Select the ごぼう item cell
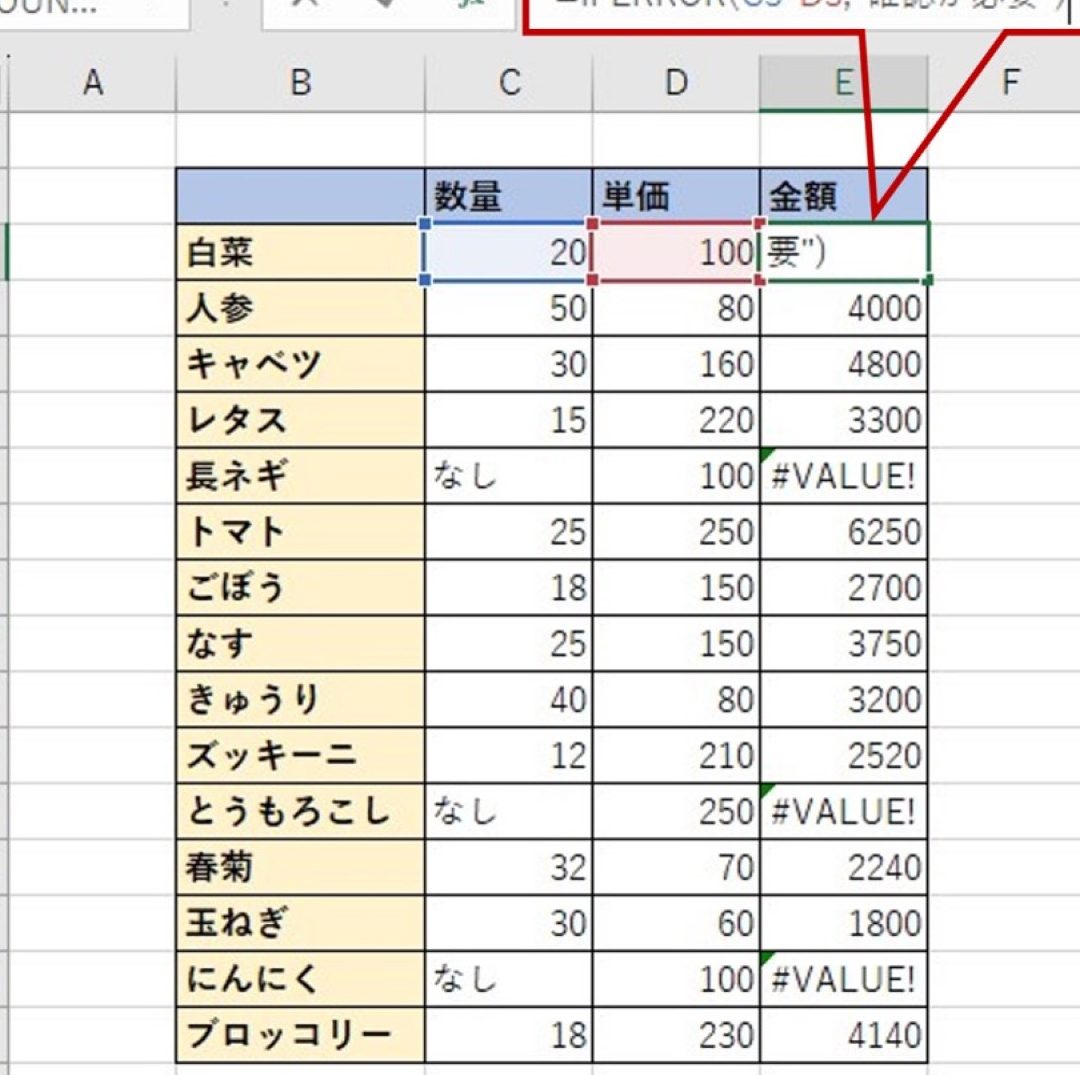This screenshot has width=1080, height=1075. pyautogui.click(x=300, y=587)
